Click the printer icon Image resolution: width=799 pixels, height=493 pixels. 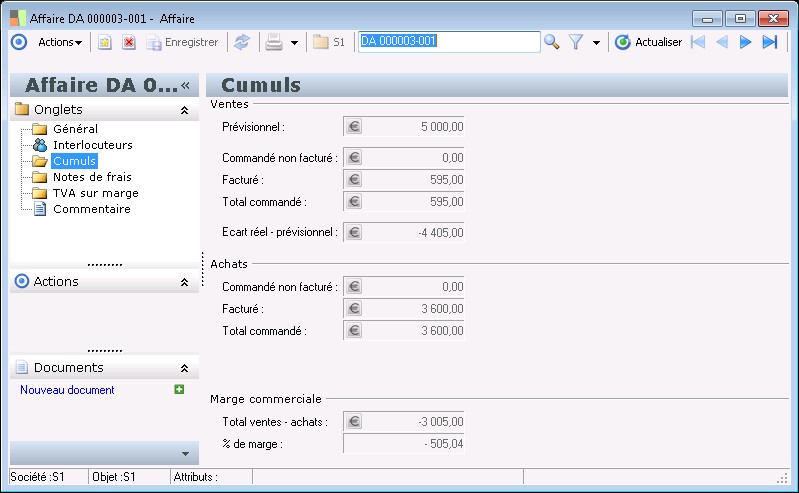[x=274, y=42]
